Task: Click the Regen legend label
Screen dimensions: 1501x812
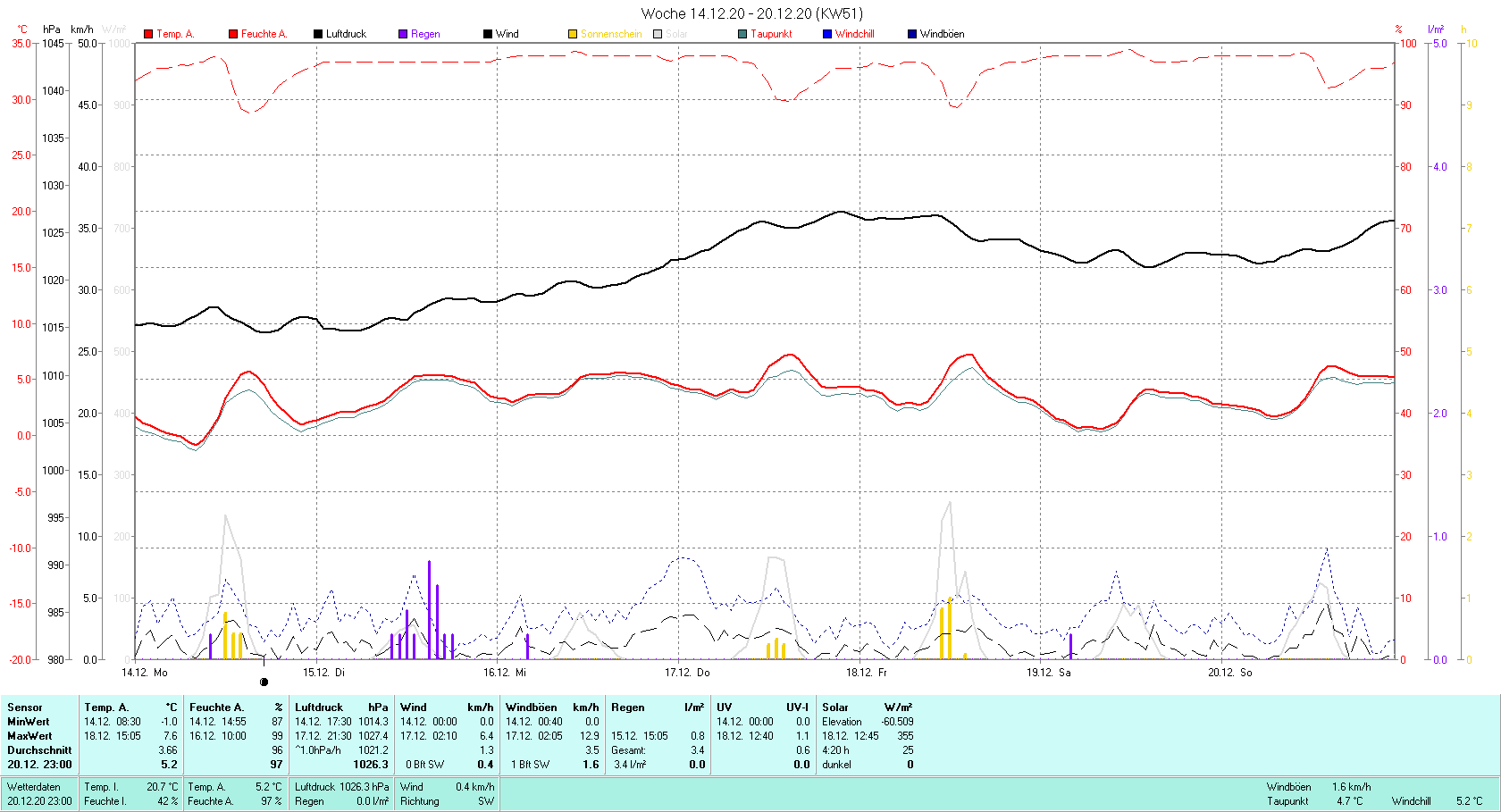Action: pyautogui.click(x=425, y=34)
